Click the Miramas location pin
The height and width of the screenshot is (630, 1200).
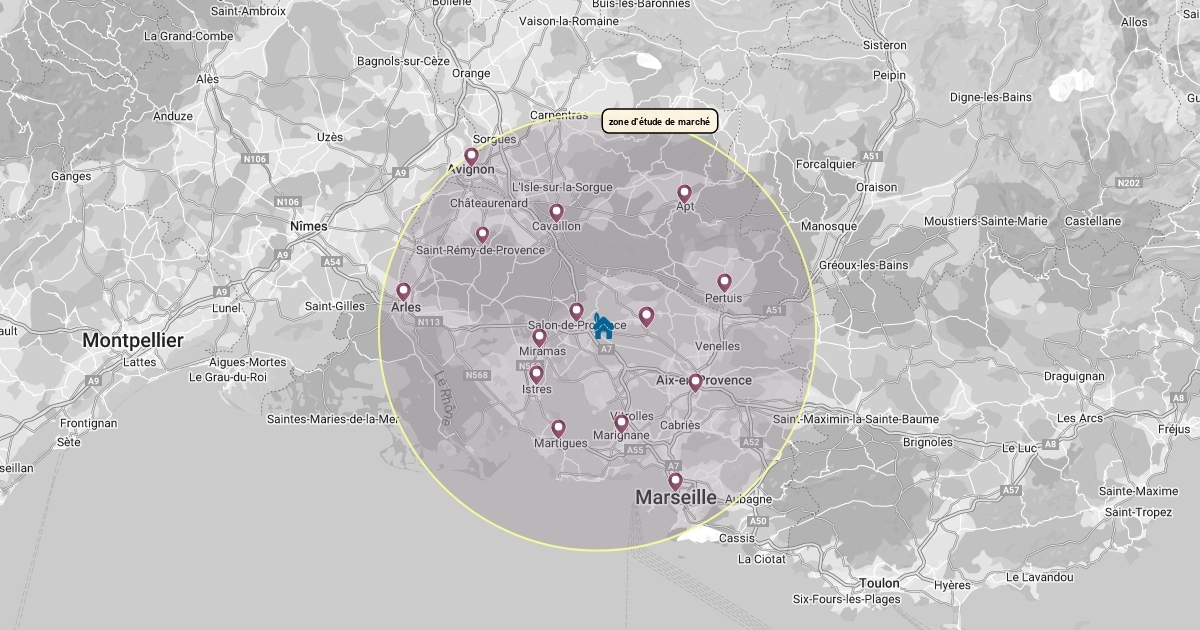(539, 337)
